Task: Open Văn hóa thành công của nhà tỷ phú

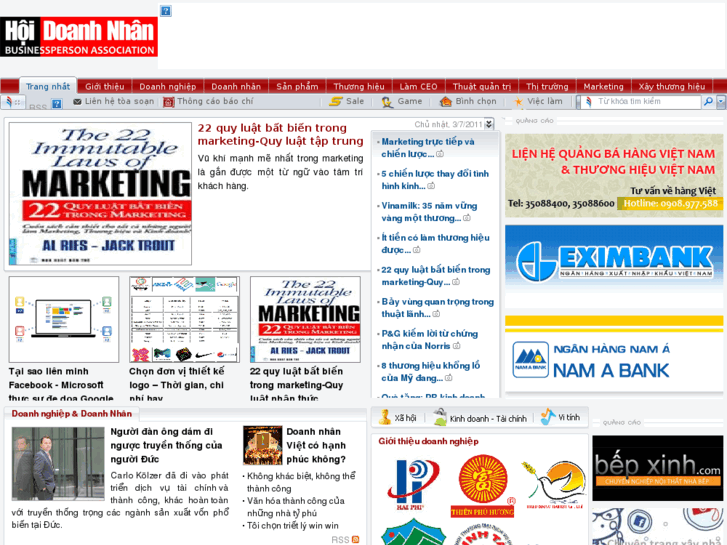Action: tap(295, 507)
